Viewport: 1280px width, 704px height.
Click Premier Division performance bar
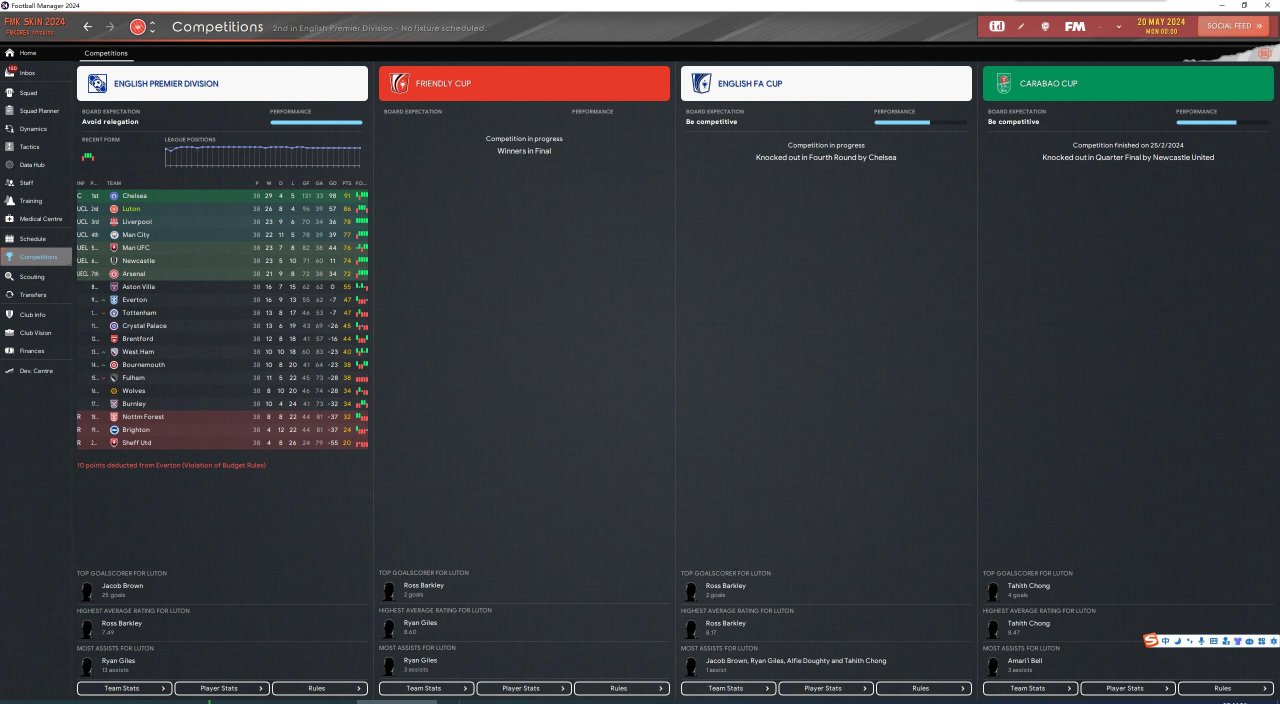tap(316, 122)
